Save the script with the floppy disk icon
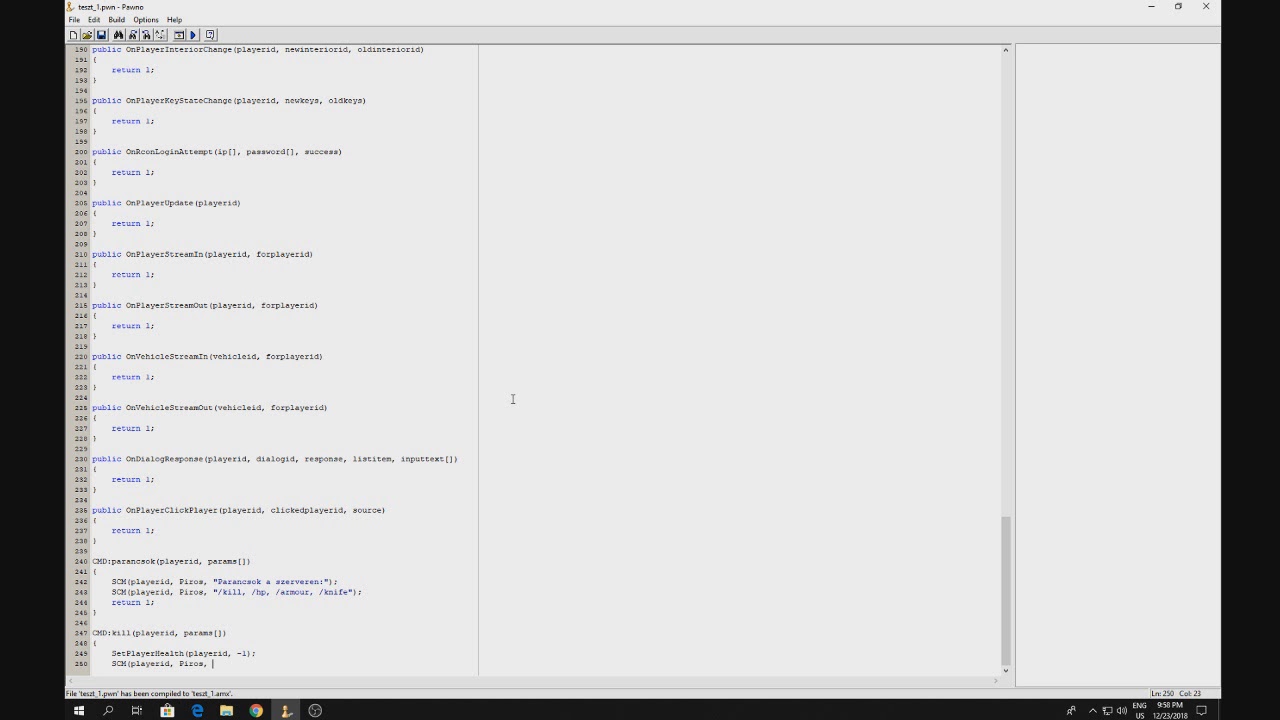 pos(101,35)
